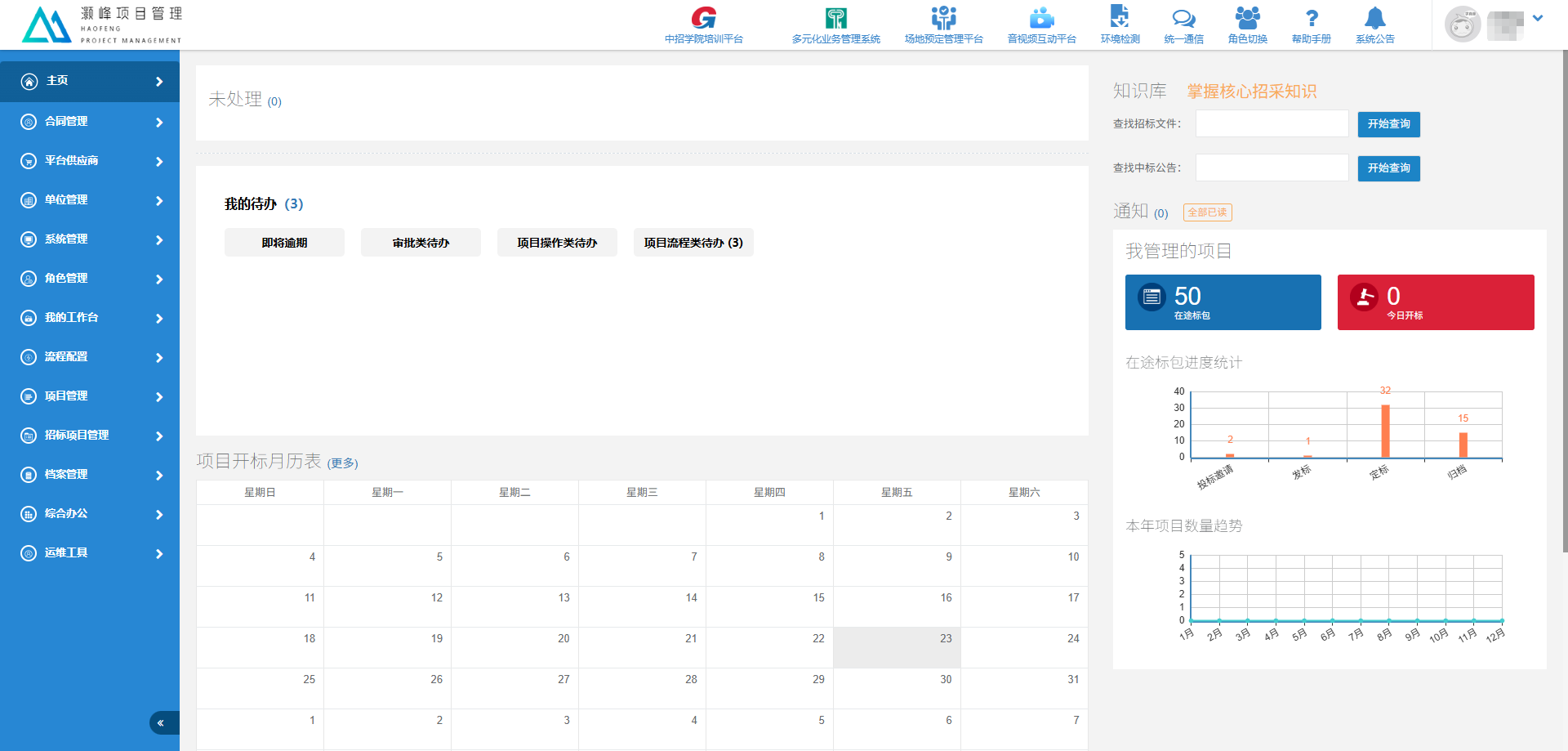Open the 音视频互动平台 icon

[x=1041, y=18]
